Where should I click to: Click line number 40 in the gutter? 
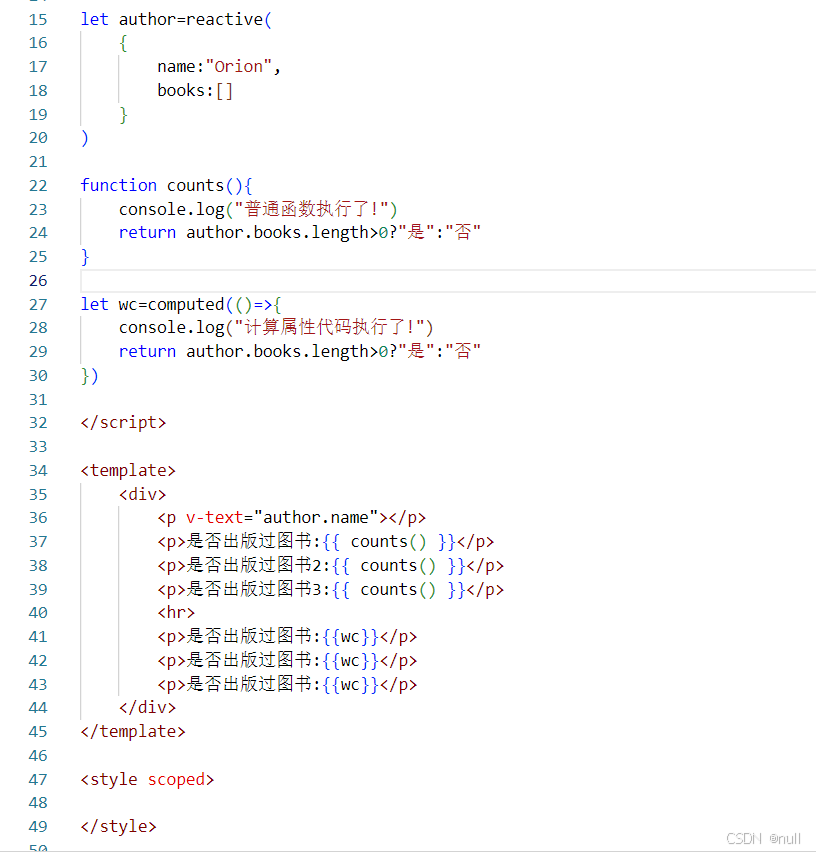[x=38, y=613]
